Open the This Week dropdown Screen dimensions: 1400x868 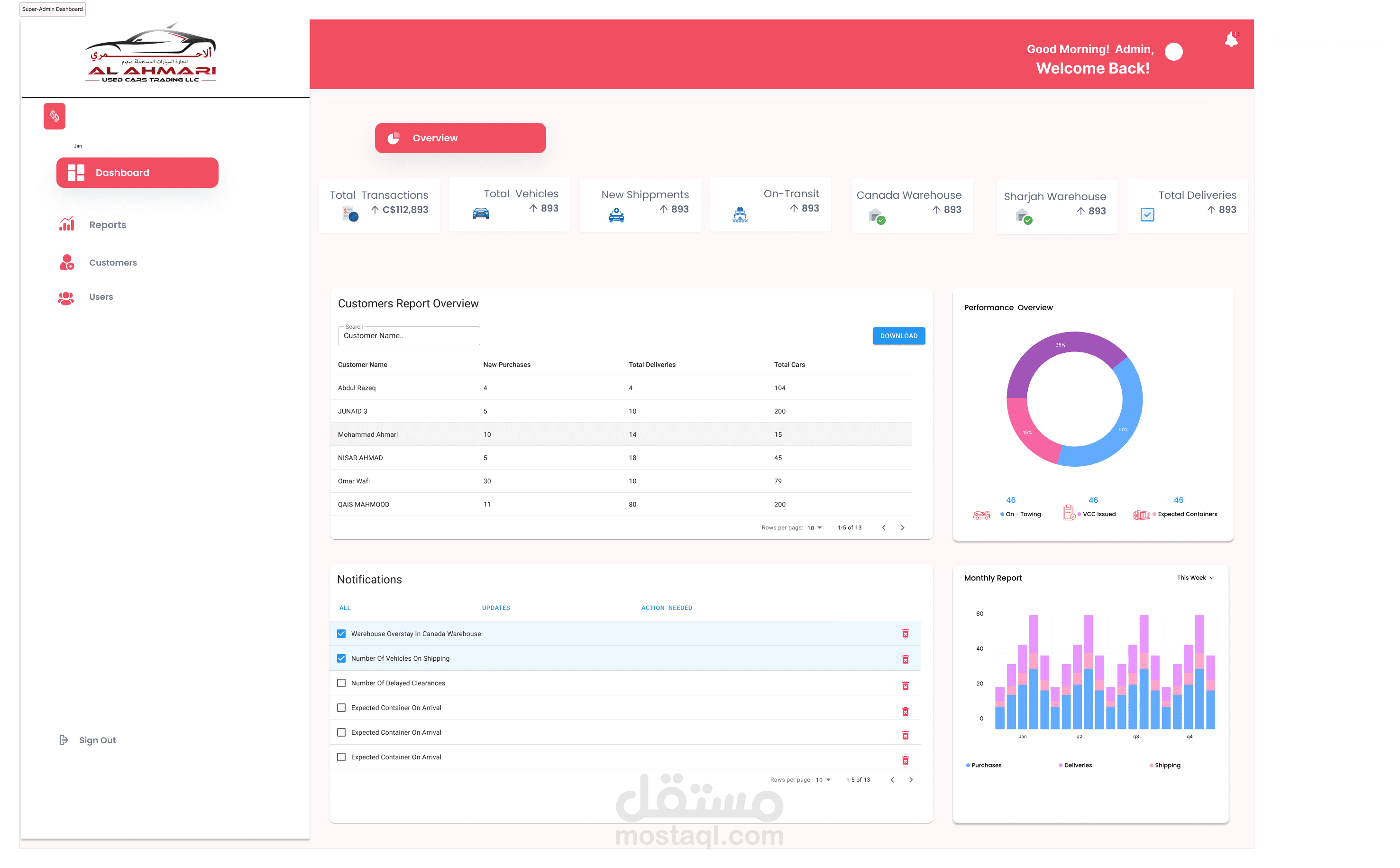[1195, 578]
